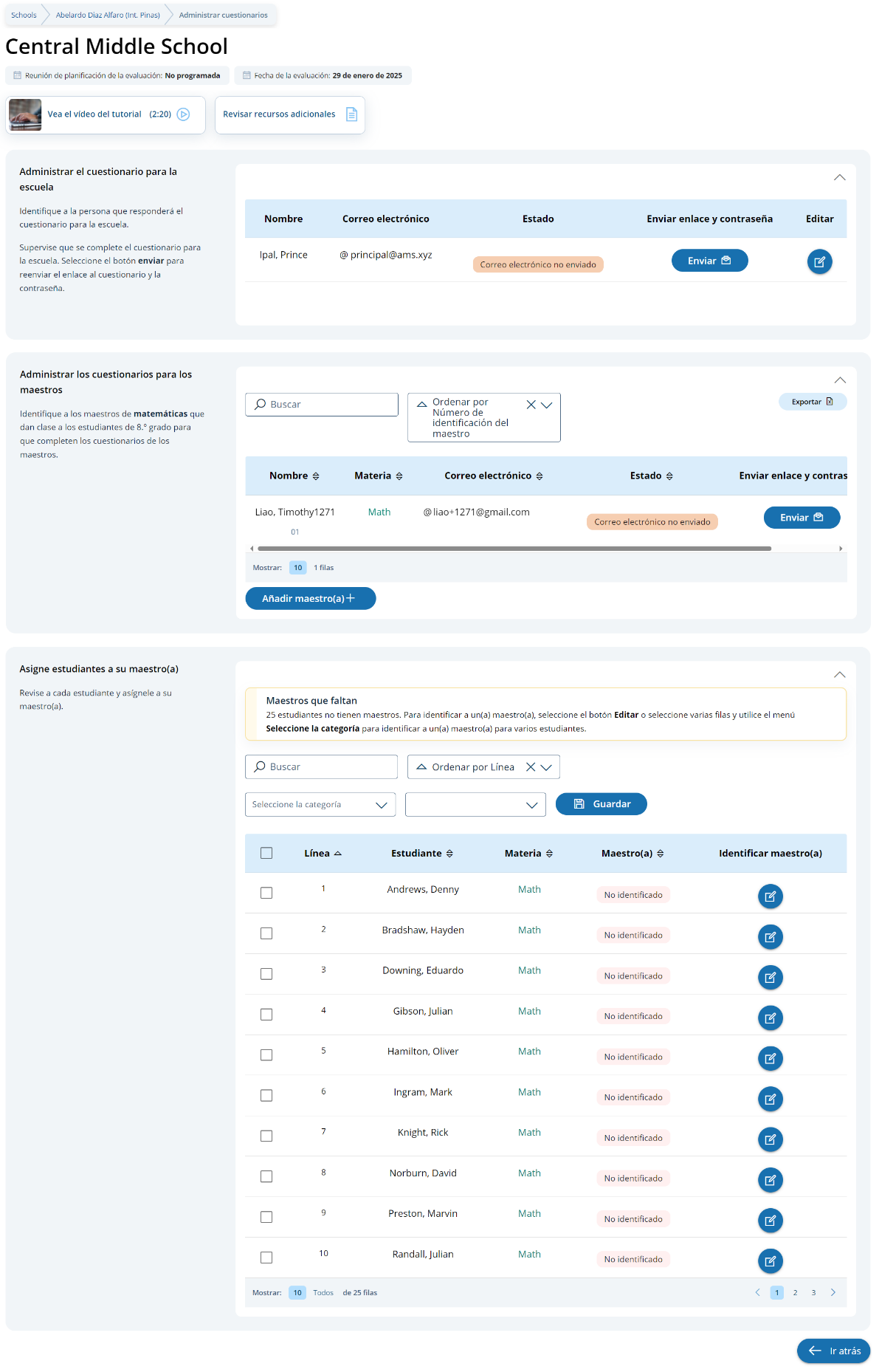Screen dimensions: 879x1372
Task: Open Schools breadcrumb link
Action: pyautogui.click(x=24, y=16)
